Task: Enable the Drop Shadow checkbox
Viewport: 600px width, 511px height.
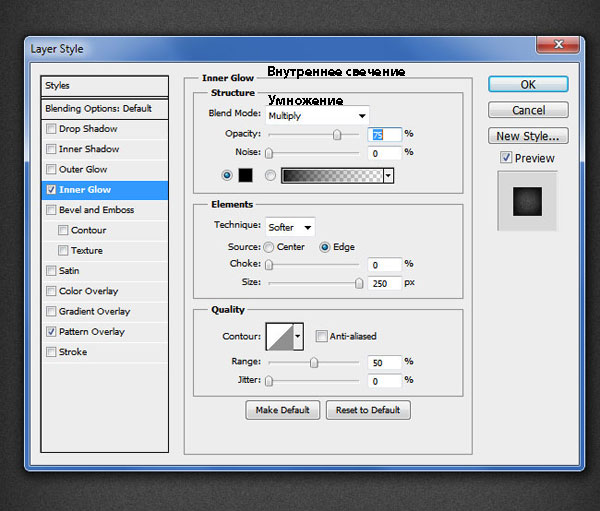Action: click(51, 129)
